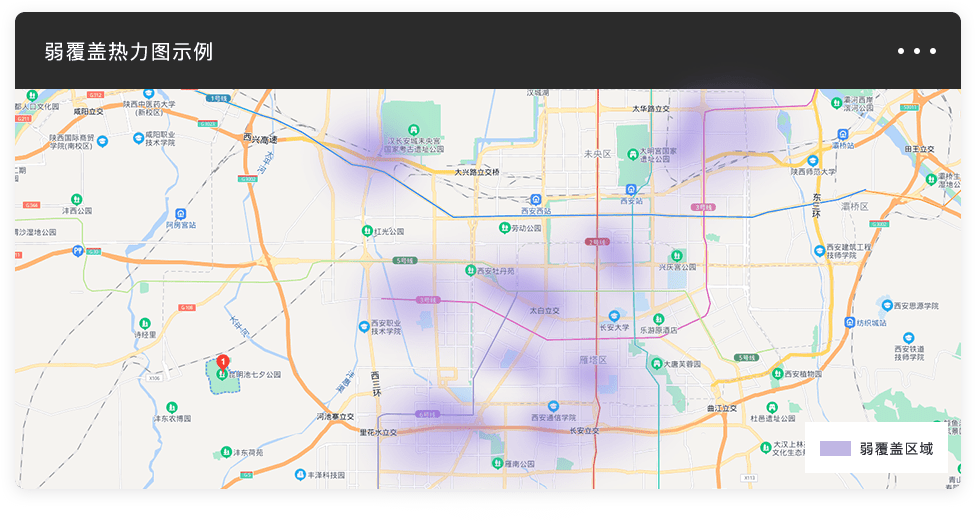Click the 长安立交 label

point(584,431)
